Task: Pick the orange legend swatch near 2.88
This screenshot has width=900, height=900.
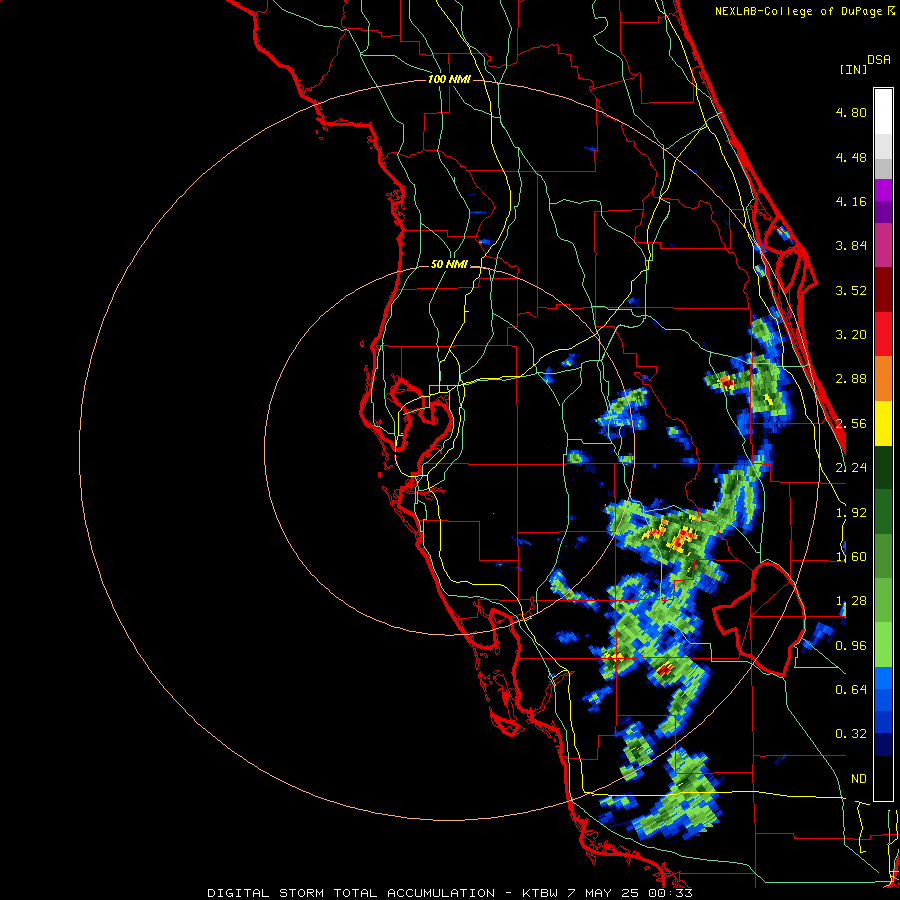Action: click(883, 379)
